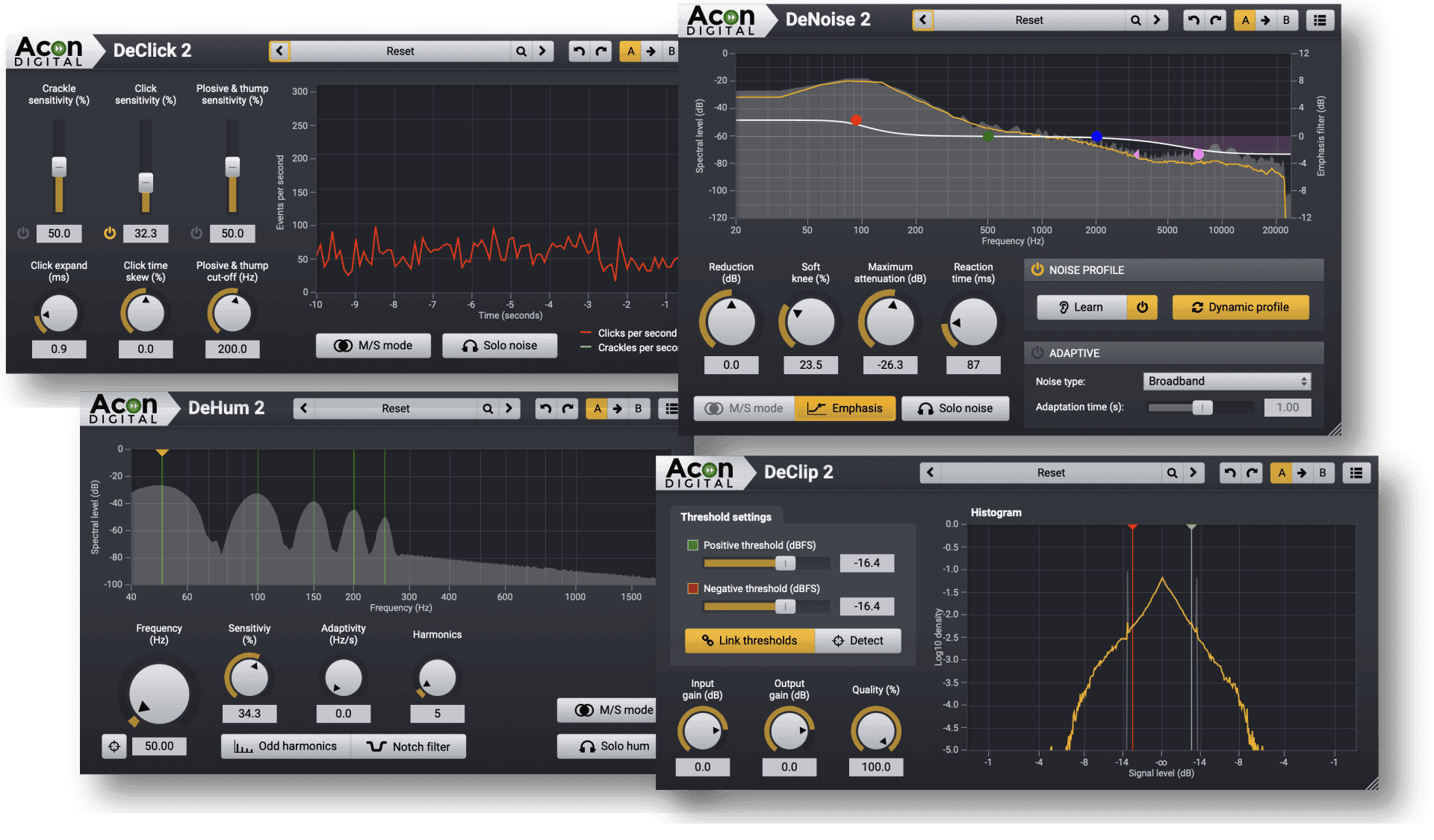Open Reset preset dropdown in DeClip 2
Viewport: 1434px width, 840px height.
pos(1050,473)
